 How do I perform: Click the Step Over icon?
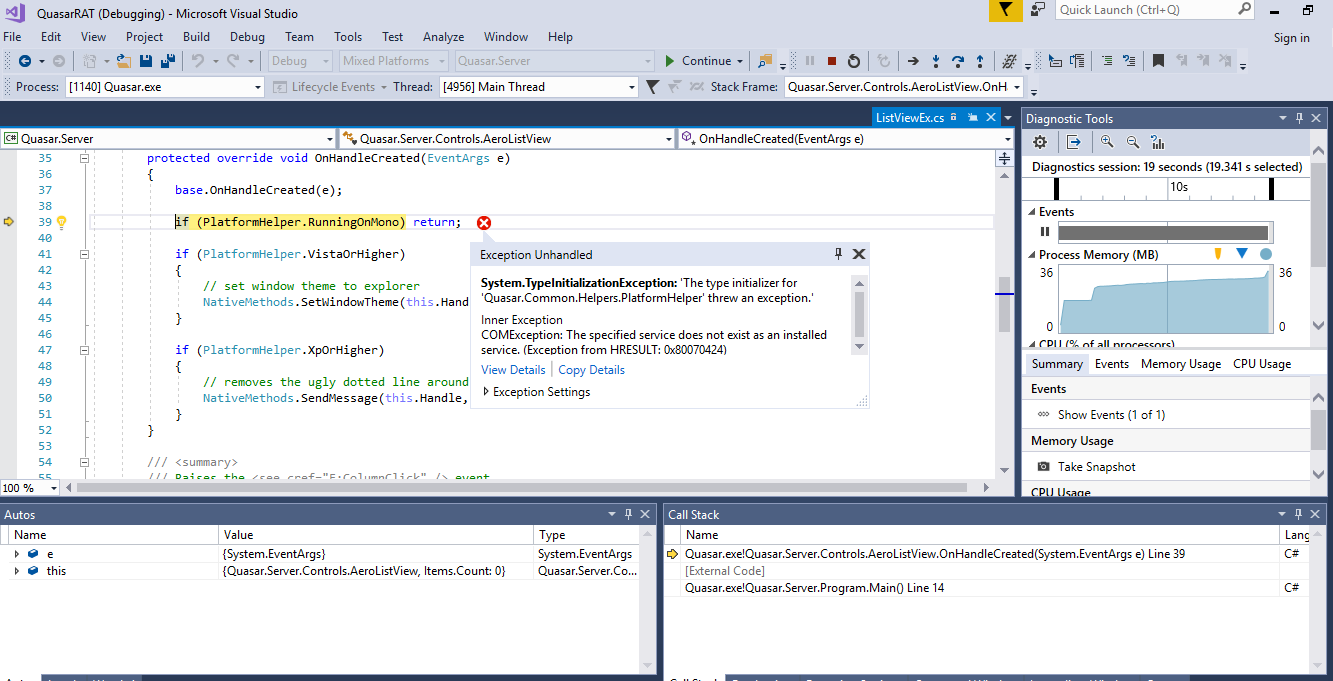coord(958,61)
